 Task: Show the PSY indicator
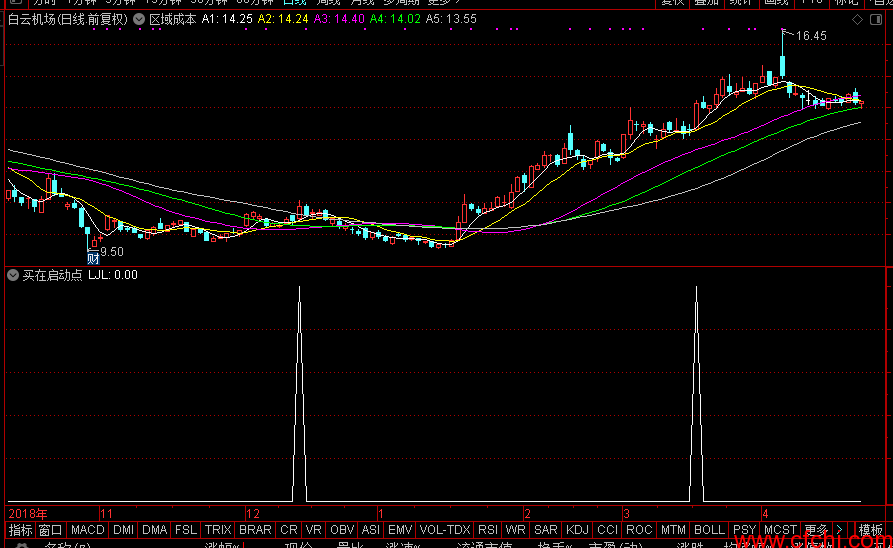(x=744, y=530)
